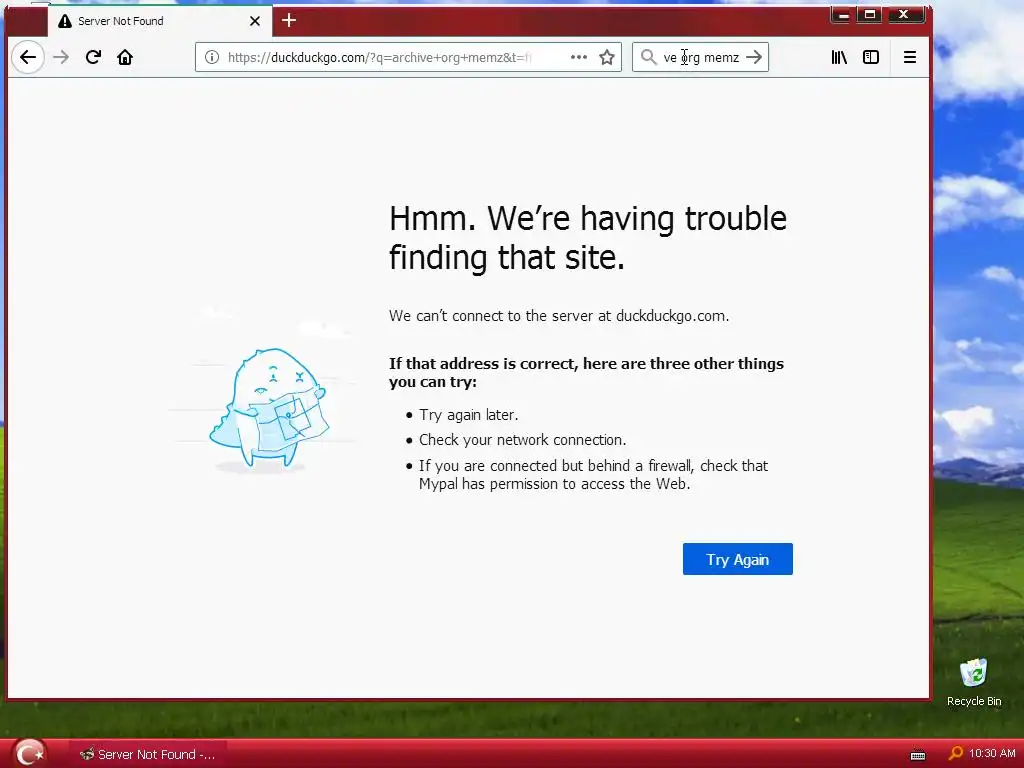Click into the 'org memz' search field
The image size is (1024, 768).
[701, 57]
